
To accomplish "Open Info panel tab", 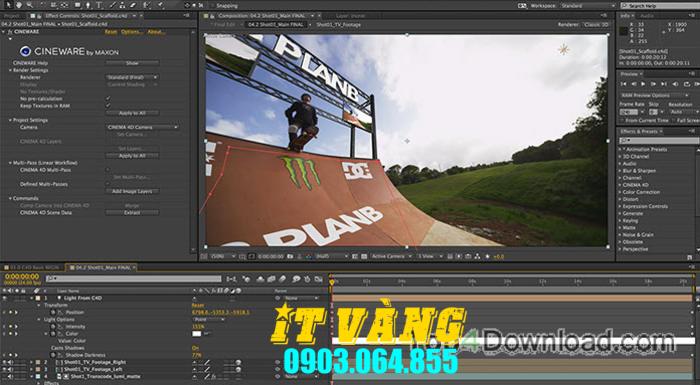I will tap(625, 16).
